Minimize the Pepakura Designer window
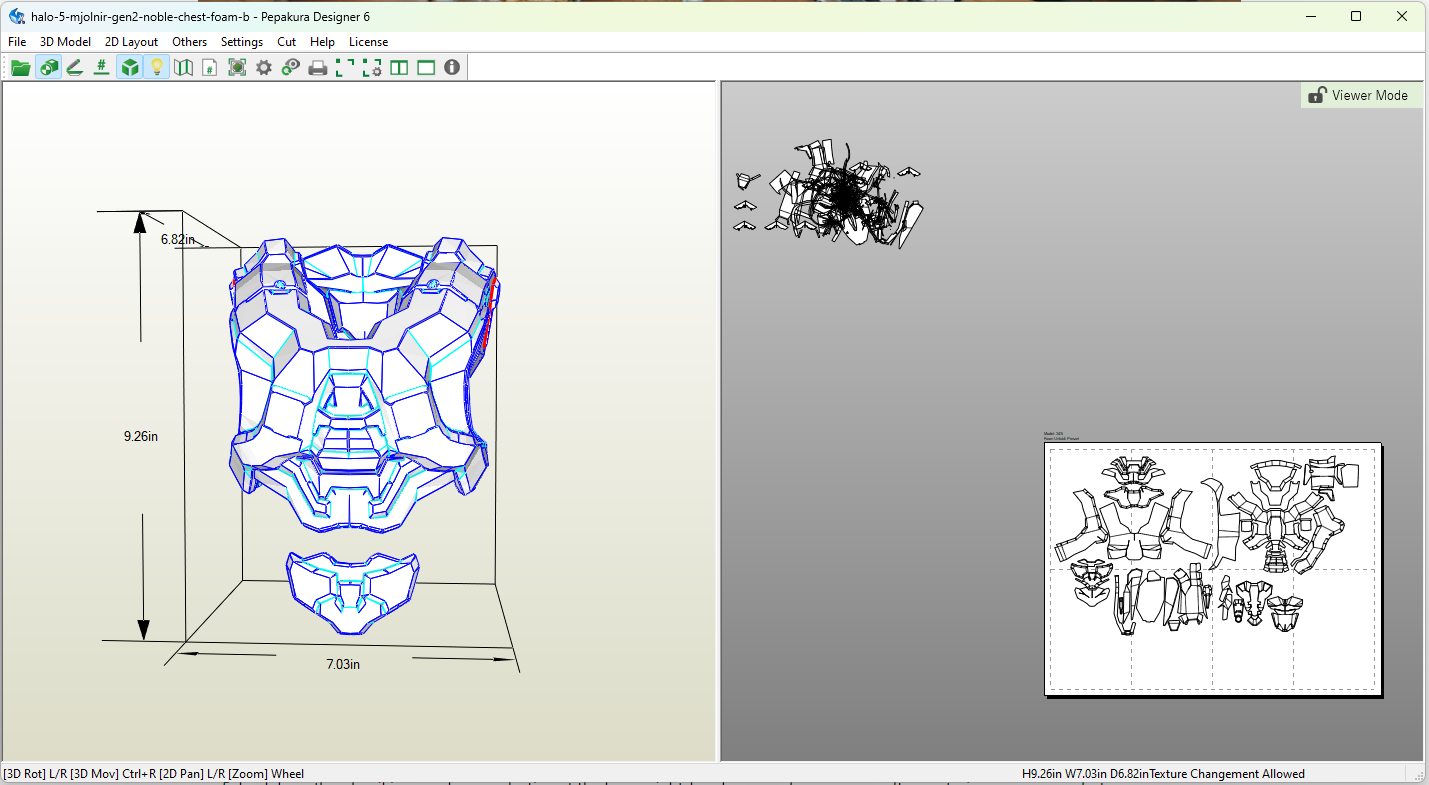This screenshot has width=1429, height=785. (1310, 16)
